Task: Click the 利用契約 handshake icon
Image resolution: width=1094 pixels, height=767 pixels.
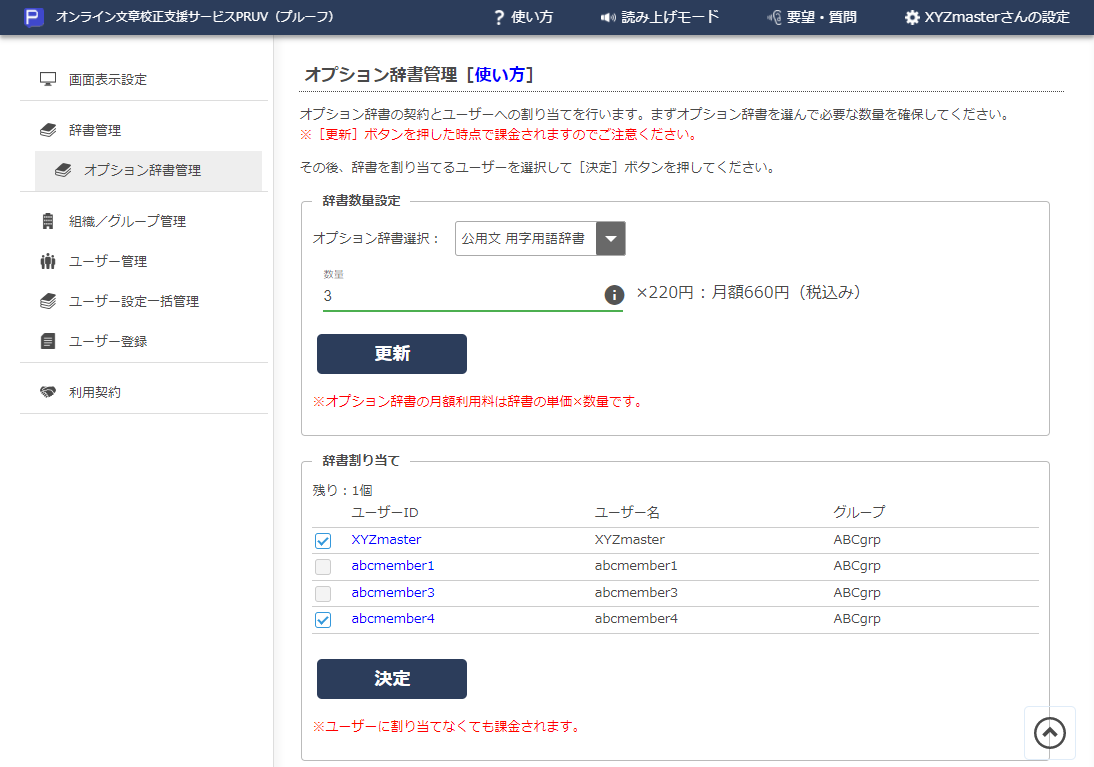Action: pos(48,392)
